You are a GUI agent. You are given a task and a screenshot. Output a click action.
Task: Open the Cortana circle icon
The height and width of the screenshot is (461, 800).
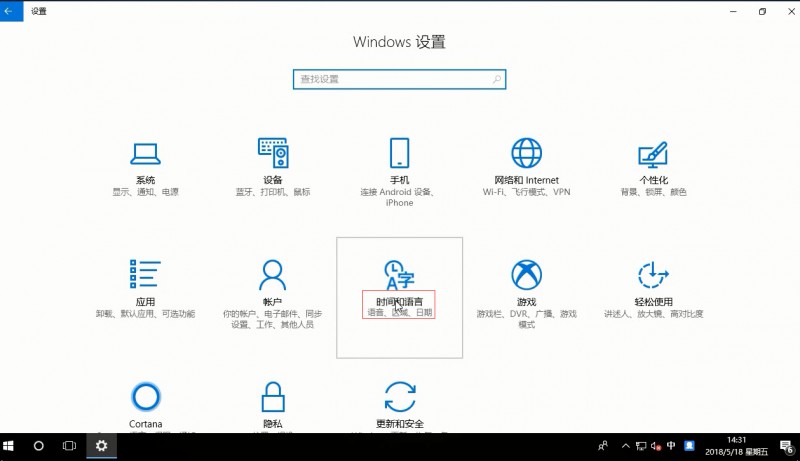coord(146,396)
